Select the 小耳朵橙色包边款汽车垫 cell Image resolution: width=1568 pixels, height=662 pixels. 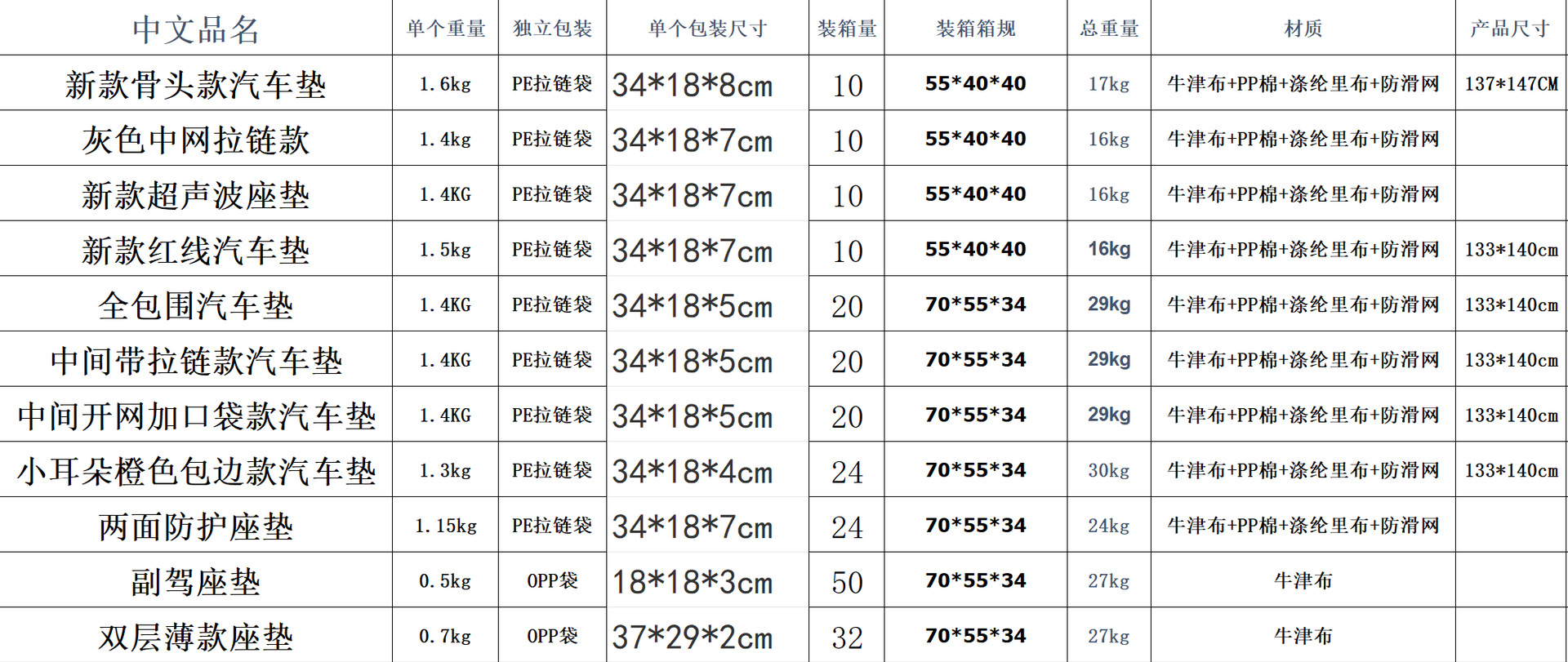pyautogui.click(x=196, y=470)
